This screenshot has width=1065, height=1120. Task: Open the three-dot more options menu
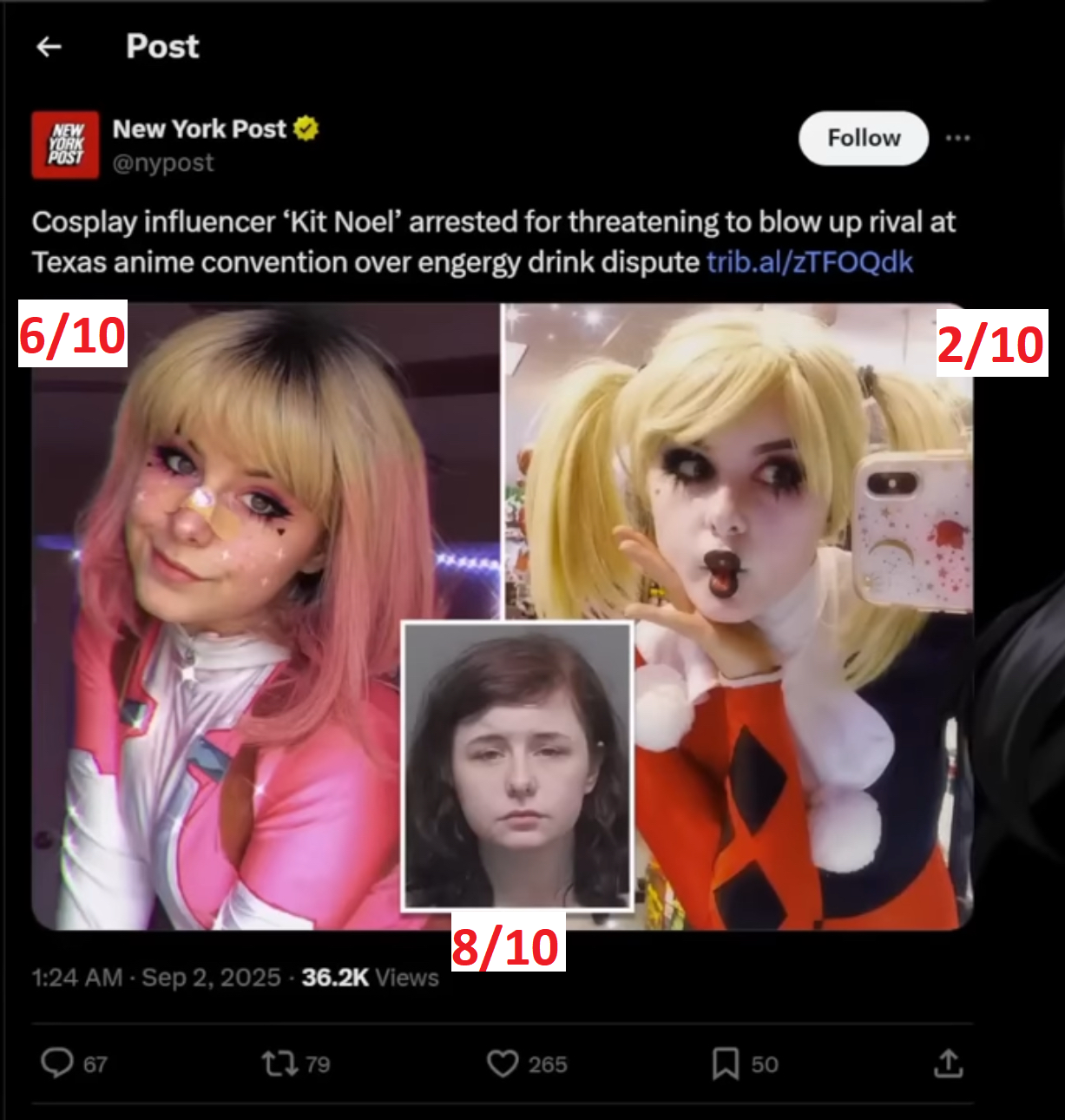[957, 138]
